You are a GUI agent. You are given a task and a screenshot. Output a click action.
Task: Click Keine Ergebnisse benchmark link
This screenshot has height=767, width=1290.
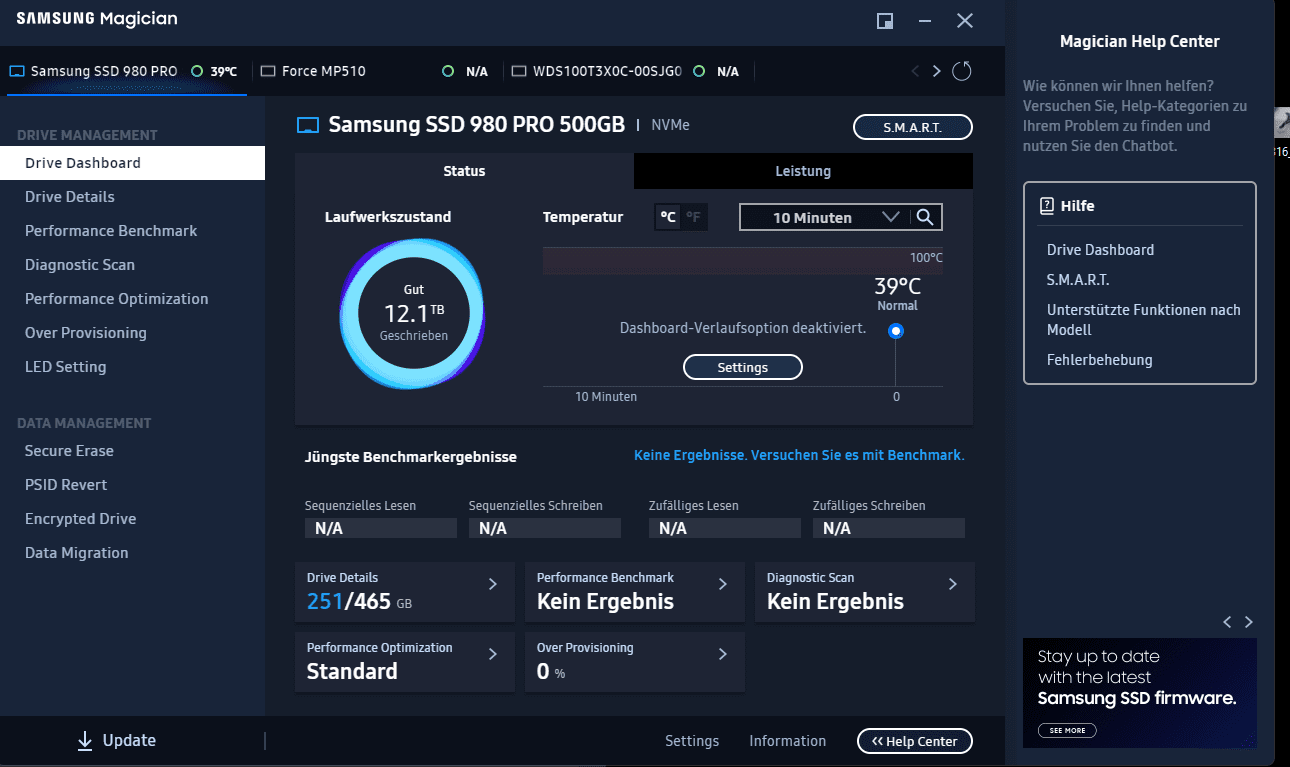[x=799, y=455]
